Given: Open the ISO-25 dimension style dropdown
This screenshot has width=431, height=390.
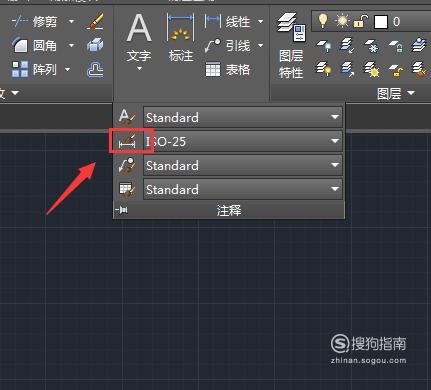Looking at the screenshot, I should point(243,141).
